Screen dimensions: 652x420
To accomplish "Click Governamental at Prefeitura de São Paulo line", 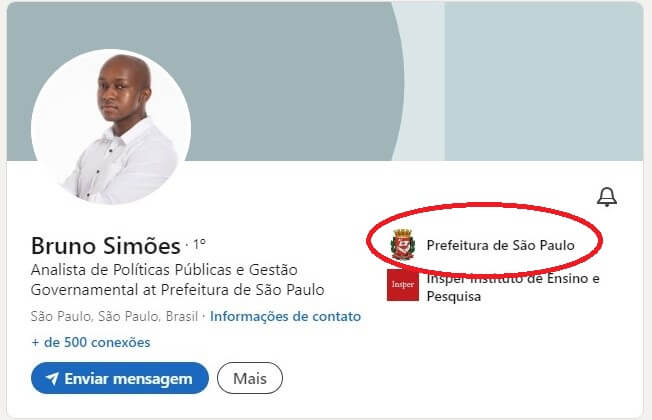I will [178, 289].
